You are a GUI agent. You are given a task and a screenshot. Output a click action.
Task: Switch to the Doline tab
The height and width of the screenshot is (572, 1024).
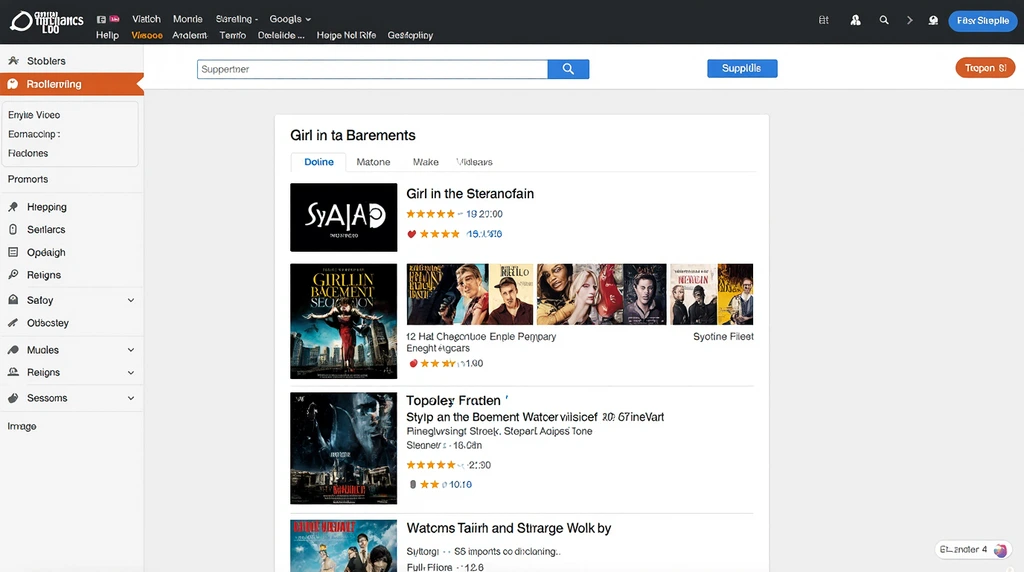click(319, 162)
